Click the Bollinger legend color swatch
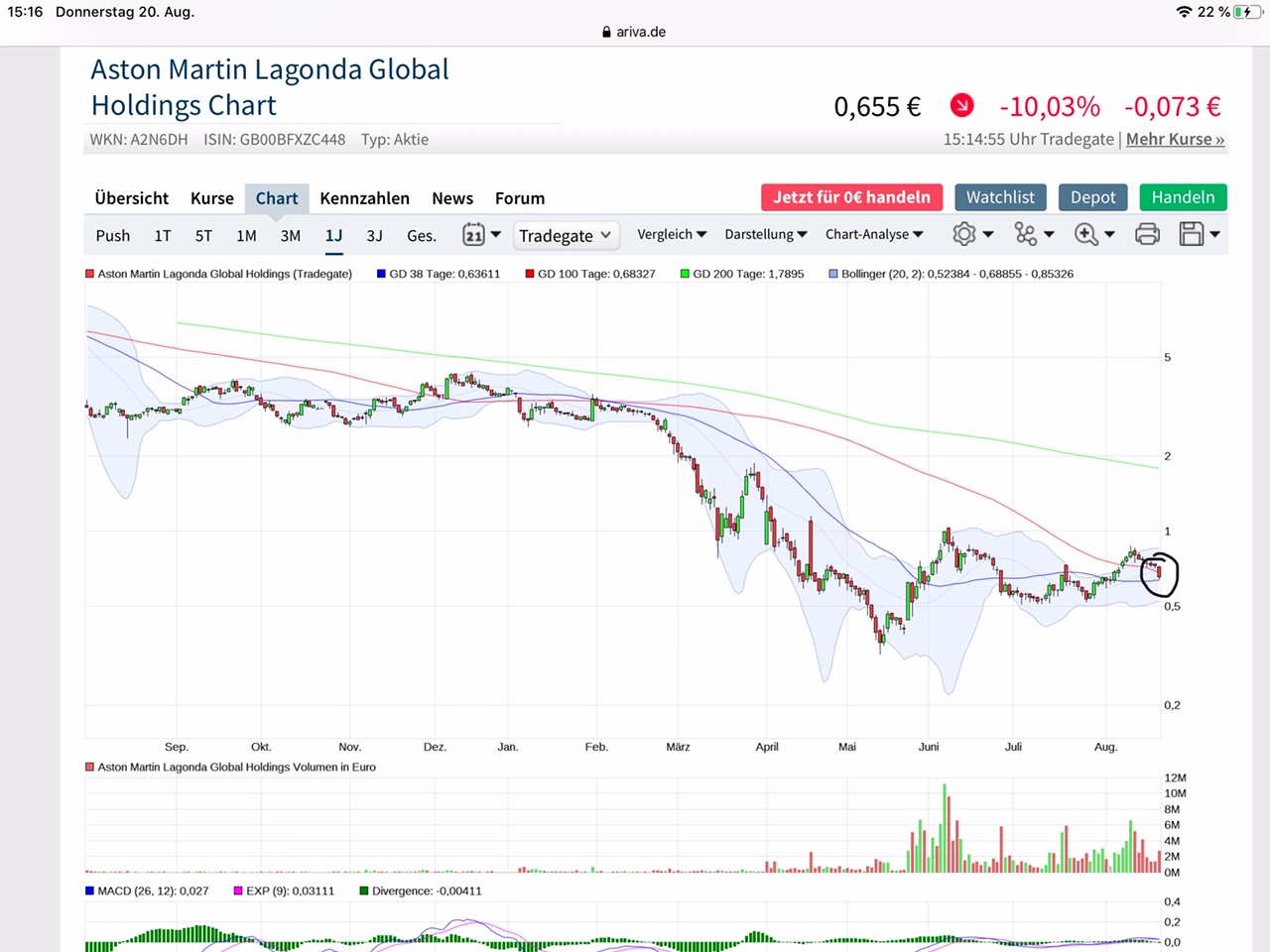Image resolution: width=1270 pixels, height=952 pixels. pos(833,274)
